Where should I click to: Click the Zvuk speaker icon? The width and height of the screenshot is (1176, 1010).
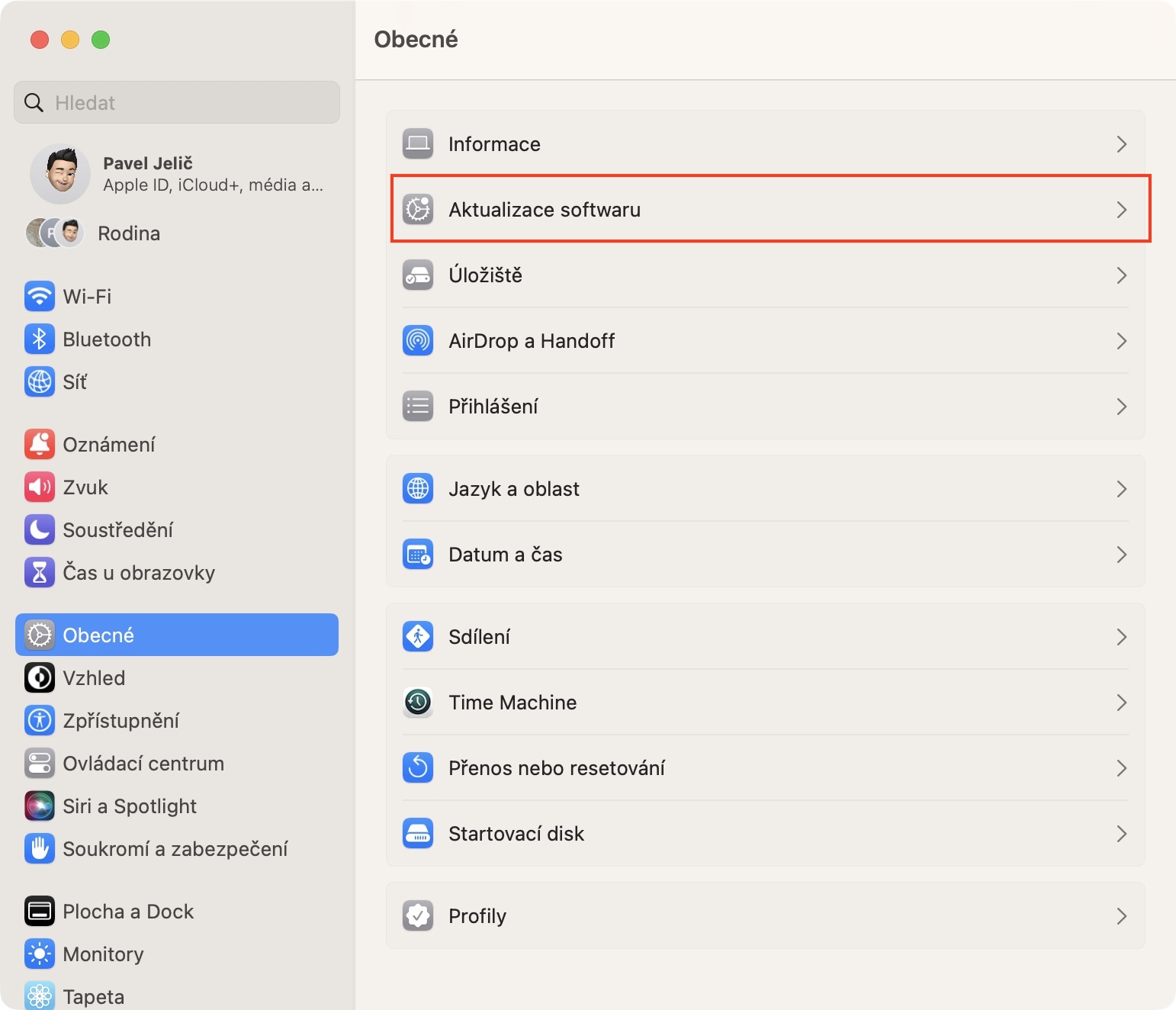40,487
